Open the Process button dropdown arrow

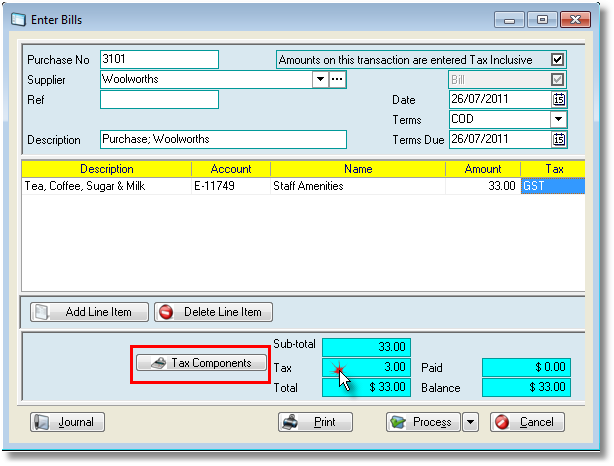[x=470, y=422]
